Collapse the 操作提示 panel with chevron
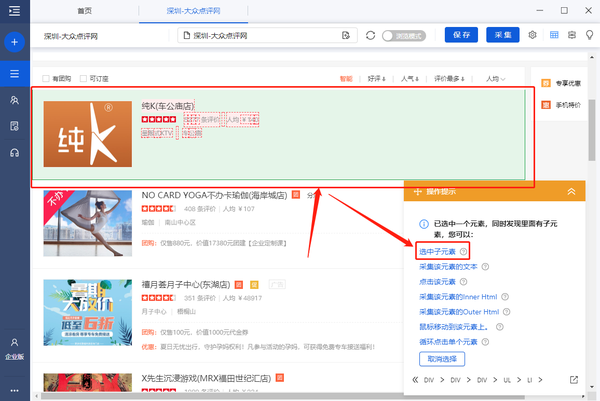 [x=571, y=191]
